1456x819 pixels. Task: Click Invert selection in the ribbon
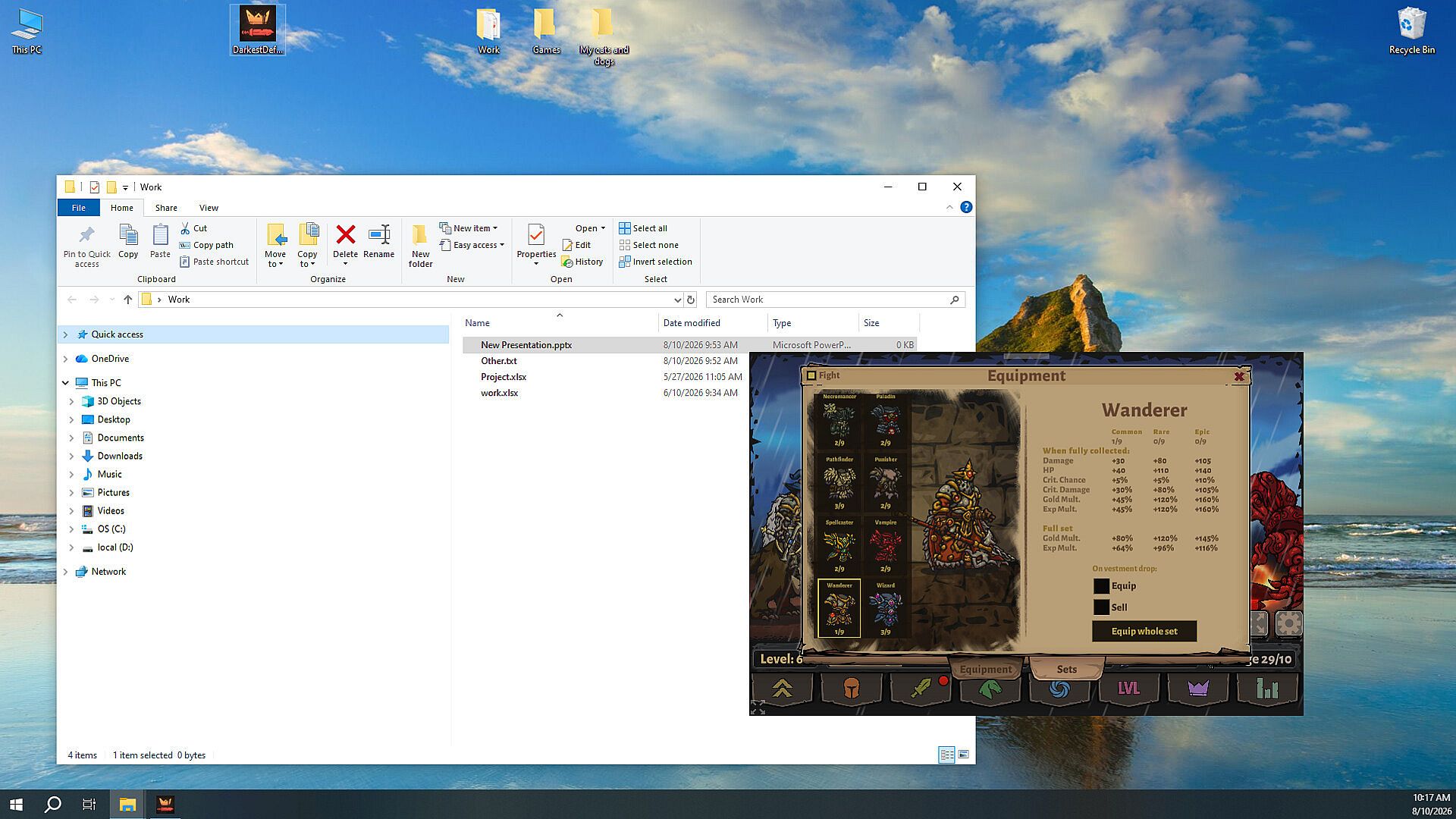[x=655, y=262]
